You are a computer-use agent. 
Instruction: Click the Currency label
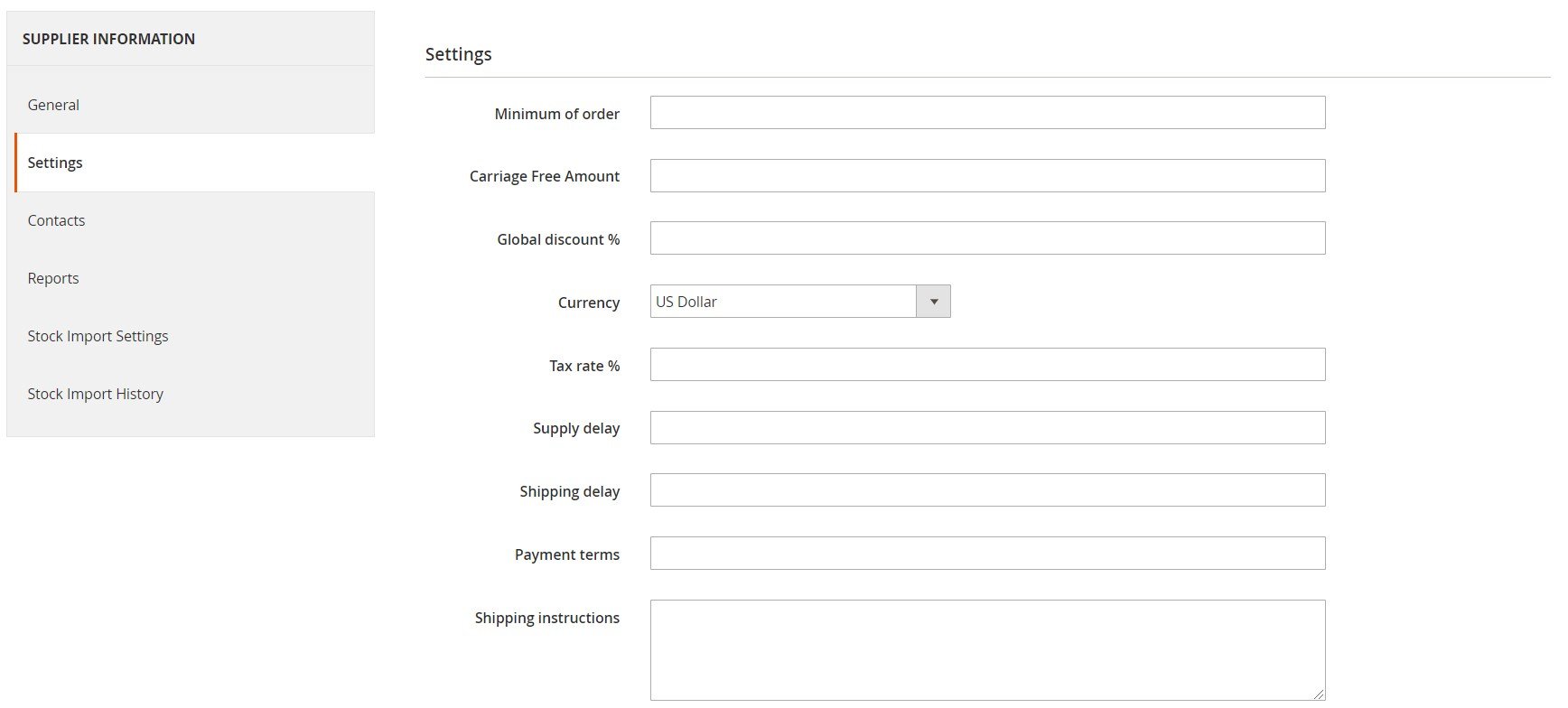(589, 303)
